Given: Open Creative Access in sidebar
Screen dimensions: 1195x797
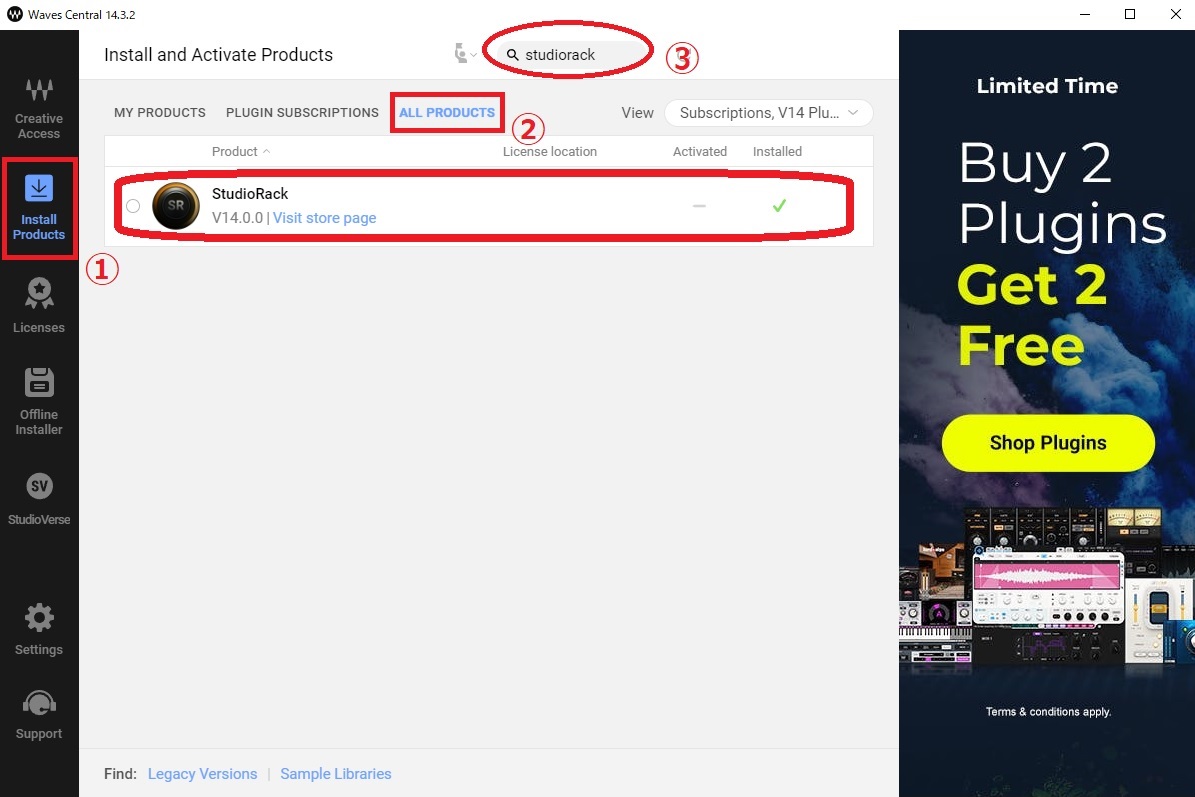Looking at the screenshot, I should click(x=39, y=109).
